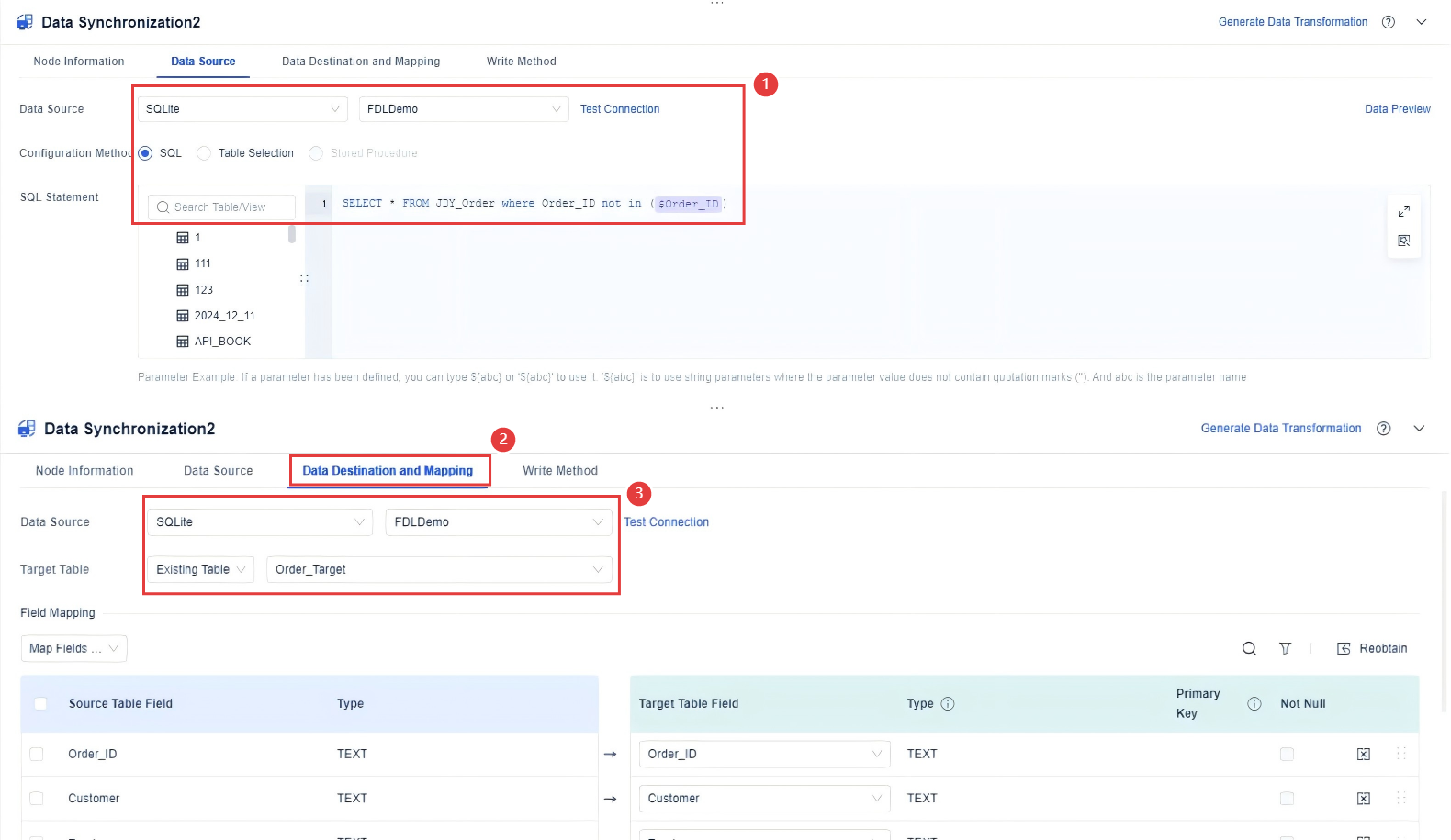The height and width of the screenshot is (840, 1451).
Task: Select the Table Selection radio button
Action: click(x=204, y=153)
